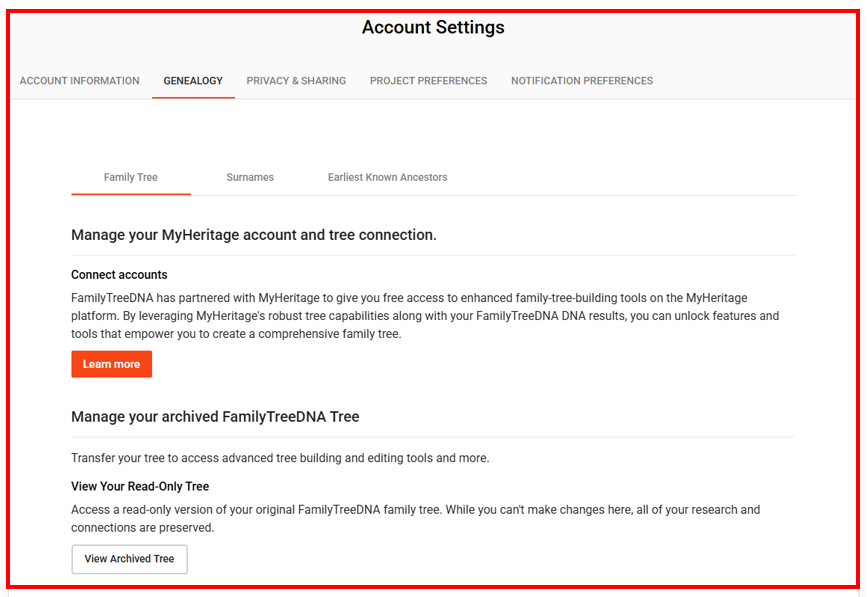Screen dimensions: 867x597
Task: Click the 'View Your Read-Only Tree' subheading
Action: [x=140, y=486]
